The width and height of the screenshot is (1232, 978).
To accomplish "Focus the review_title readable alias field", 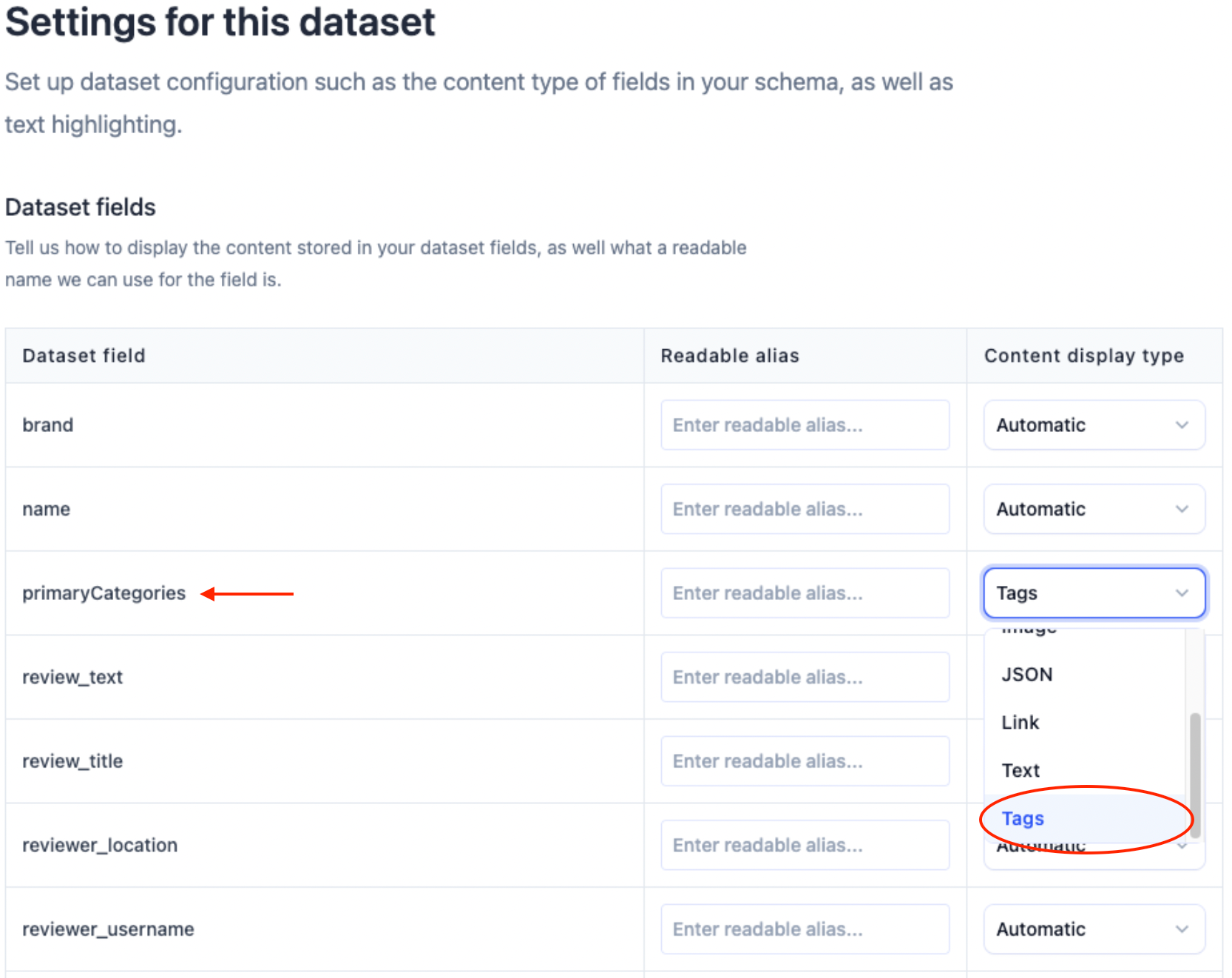I will [805, 761].
